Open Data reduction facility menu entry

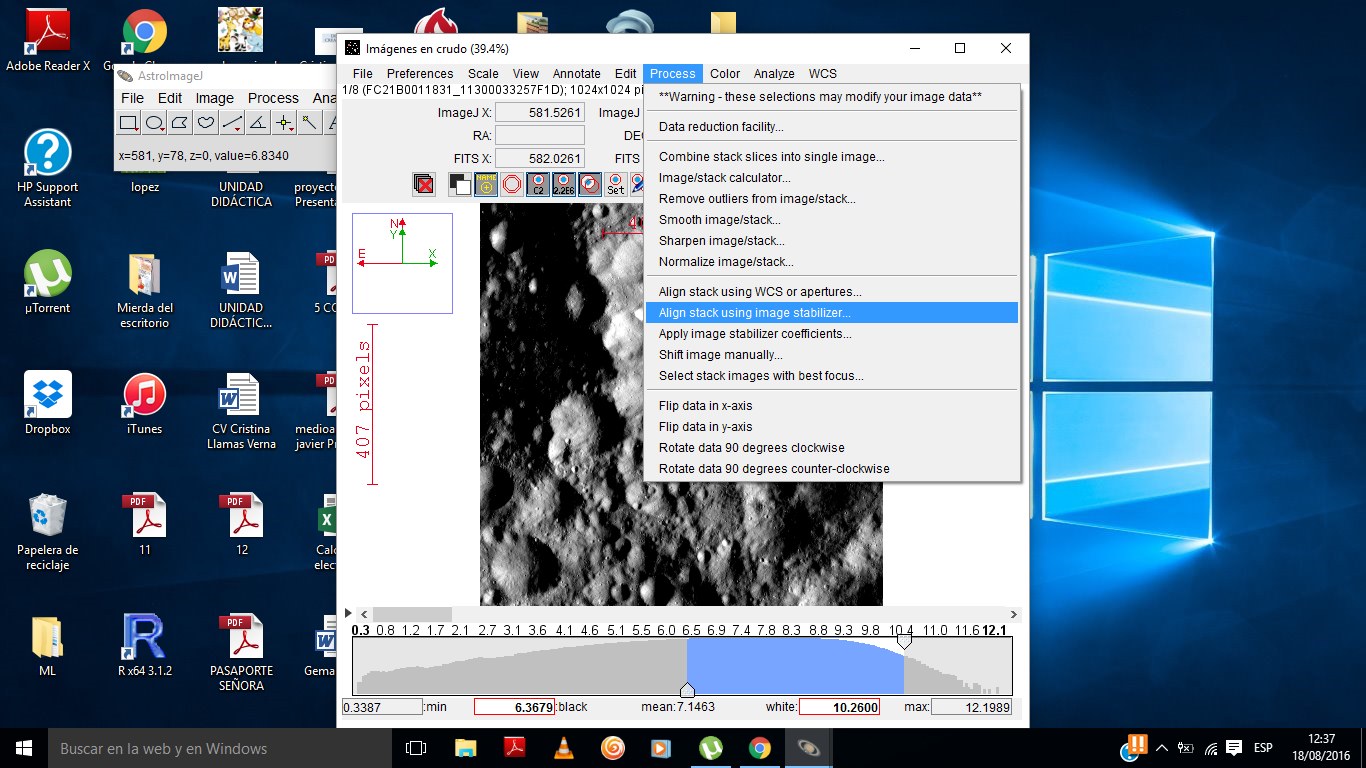pyautogui.click(x=720, y=127)
